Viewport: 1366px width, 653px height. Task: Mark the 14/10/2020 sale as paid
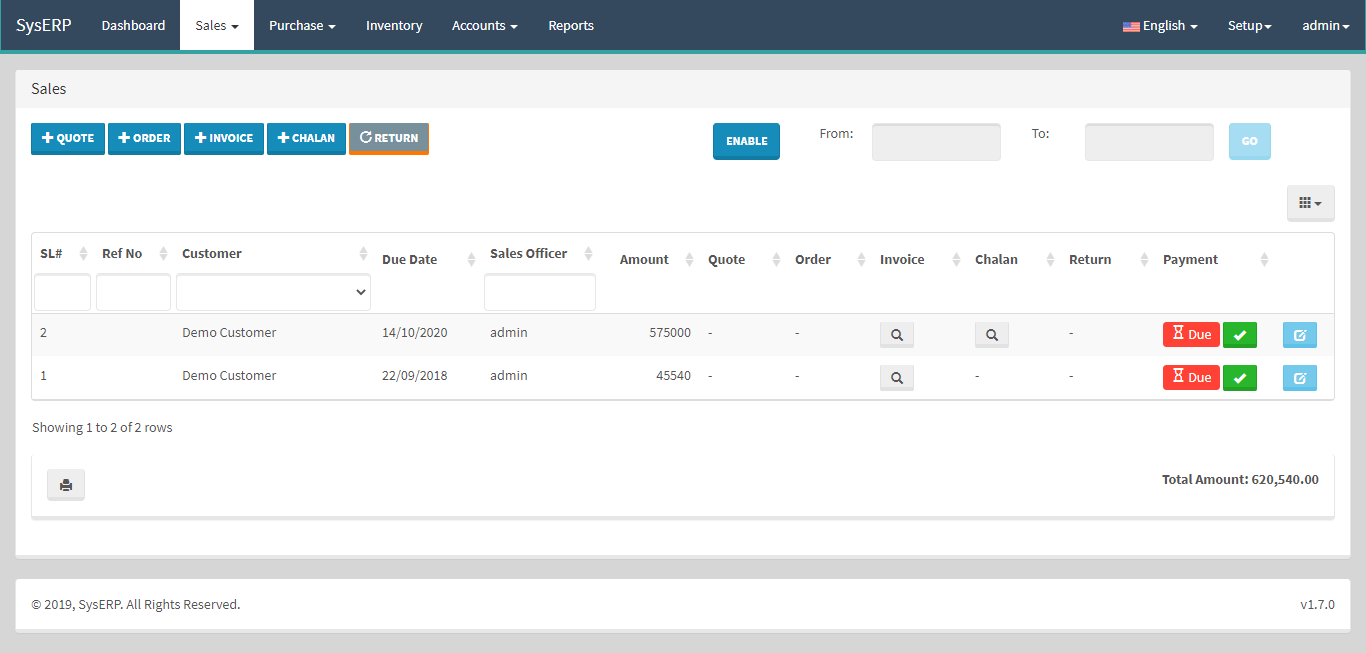[x=1240, y=335]
